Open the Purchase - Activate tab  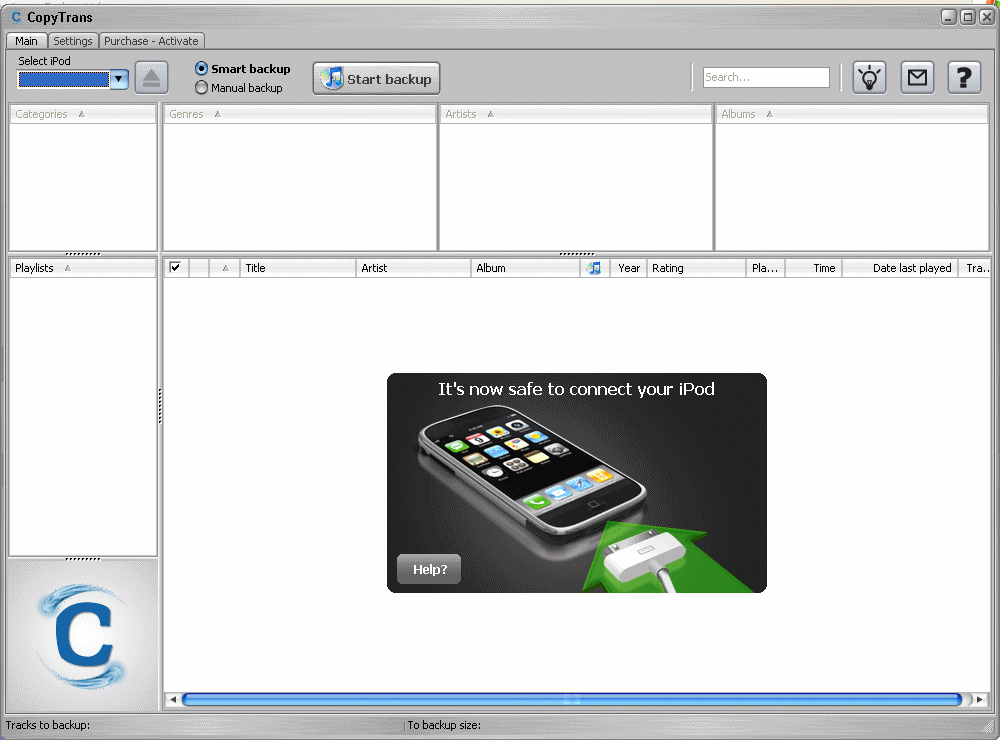coord(151,41)
